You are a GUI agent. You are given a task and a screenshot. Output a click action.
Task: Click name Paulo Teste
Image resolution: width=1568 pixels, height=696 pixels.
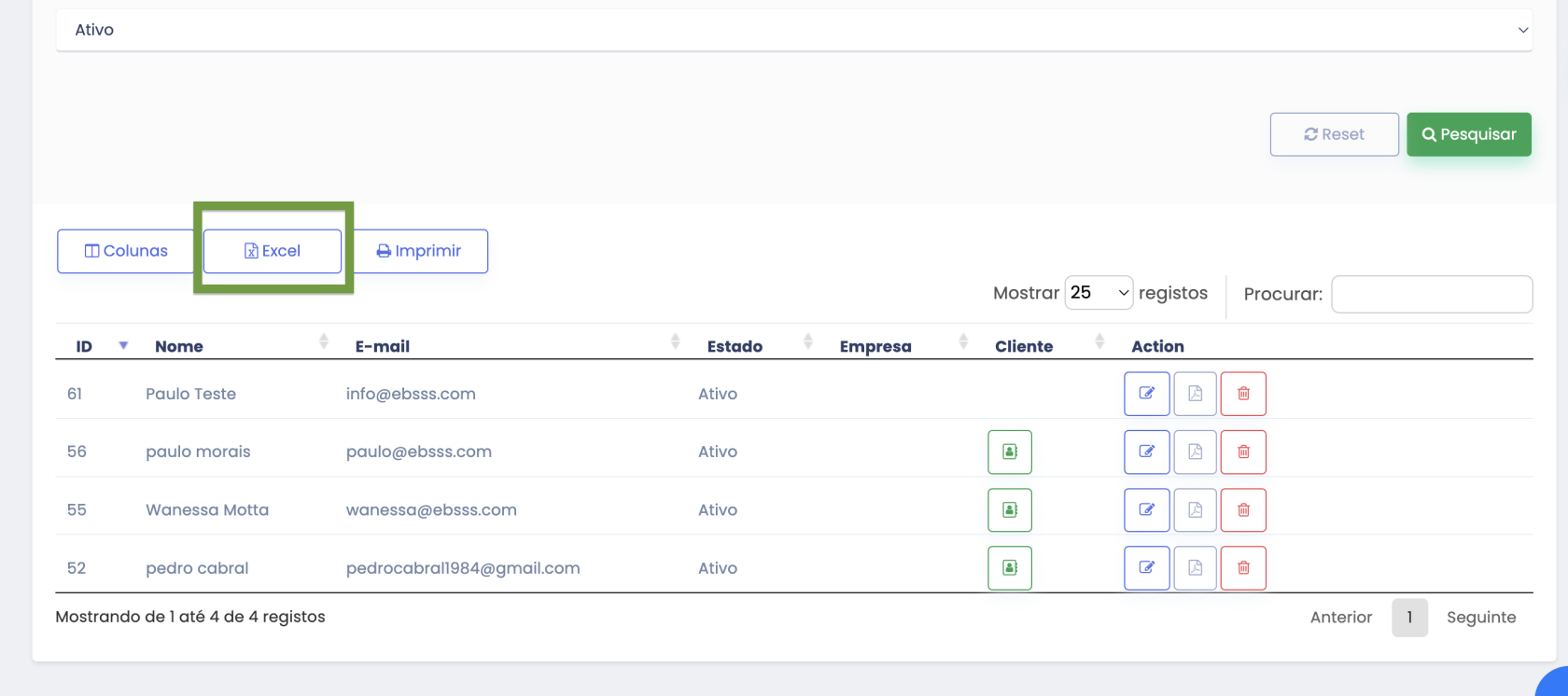(190, 394)
